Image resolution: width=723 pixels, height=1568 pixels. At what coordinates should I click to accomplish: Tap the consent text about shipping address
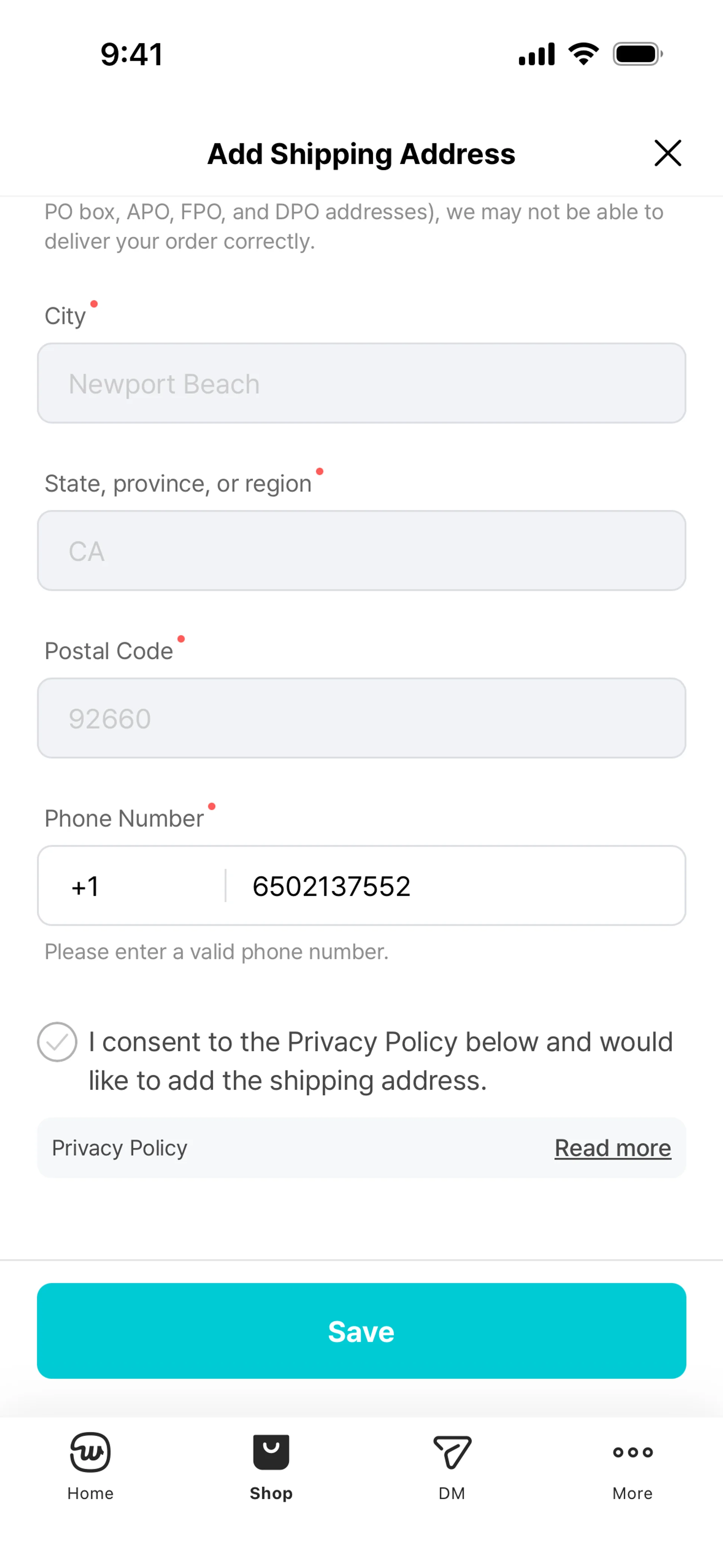pyautogui.click(x=380, y=1061)
